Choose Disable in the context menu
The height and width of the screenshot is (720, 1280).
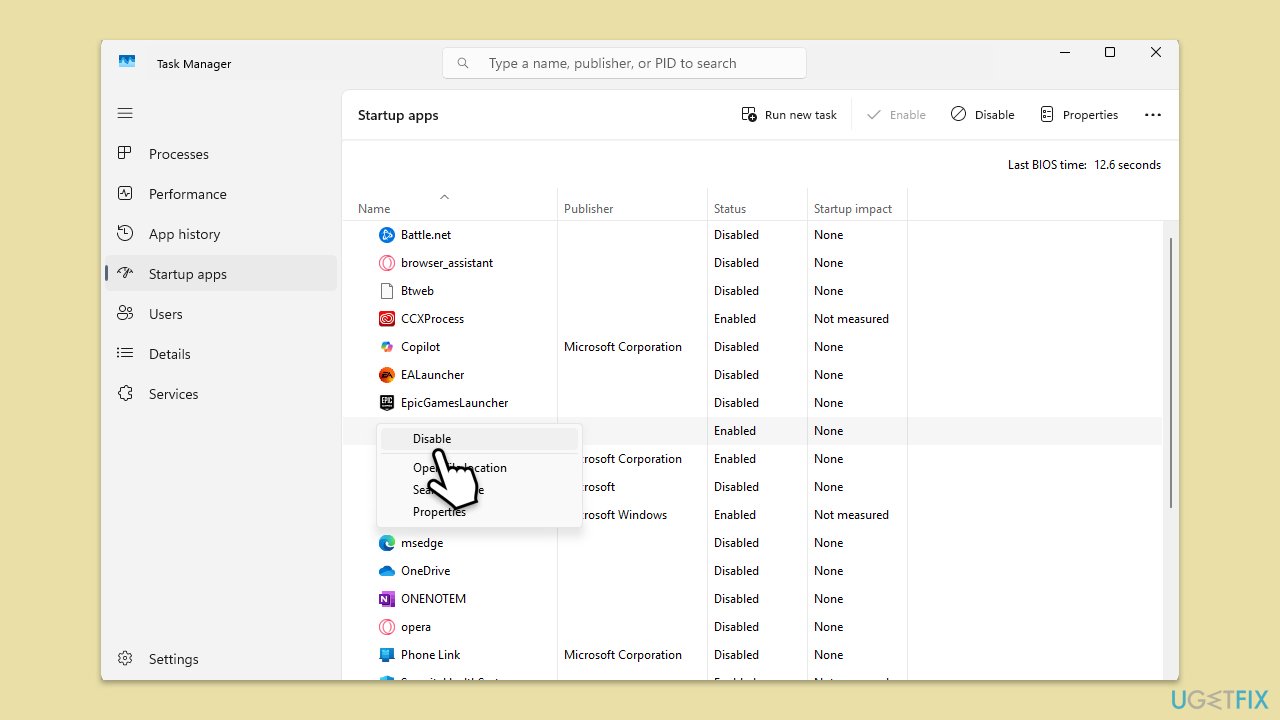click(432, 439)
